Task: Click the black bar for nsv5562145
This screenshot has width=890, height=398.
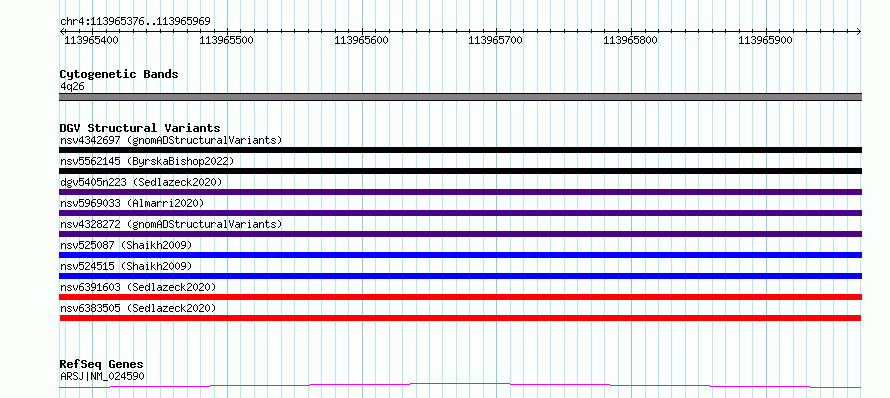Action: tap(460, 171)
